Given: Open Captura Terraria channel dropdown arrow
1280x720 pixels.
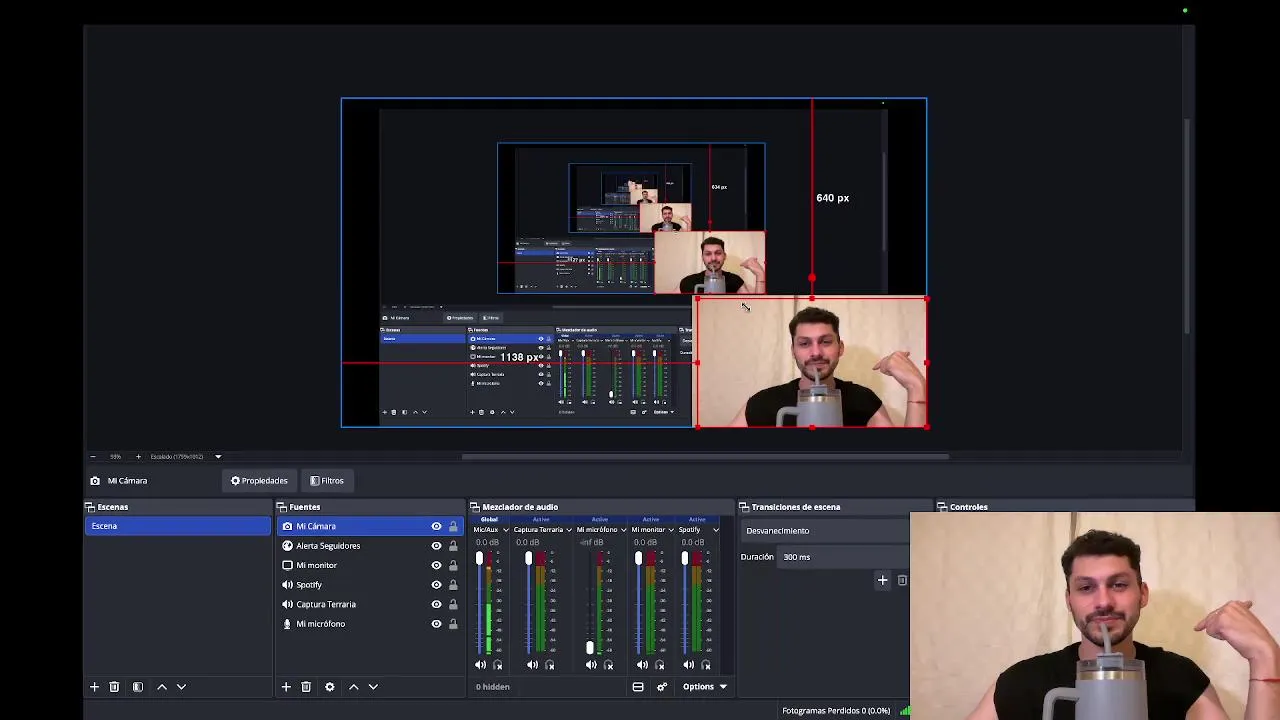Looking at the screenshot, I should tap(569, 530).
